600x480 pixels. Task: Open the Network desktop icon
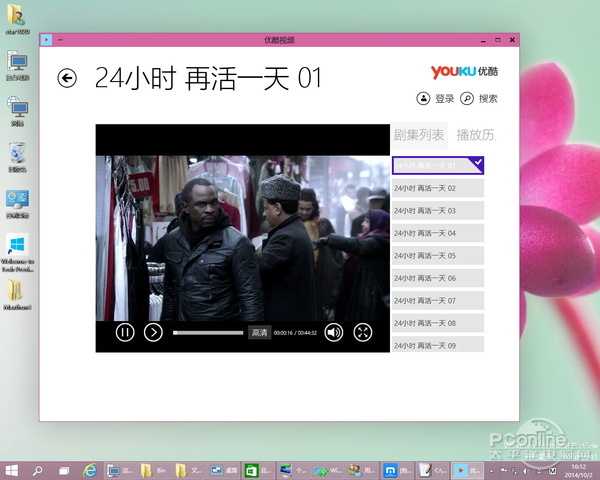[x=18, y=111]
